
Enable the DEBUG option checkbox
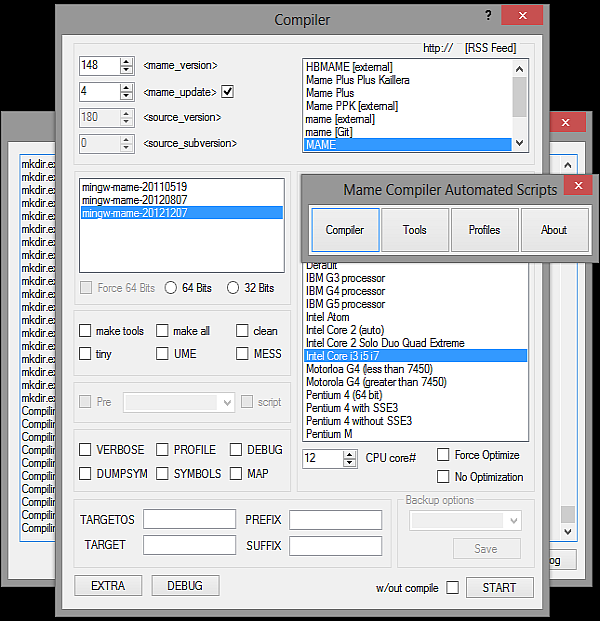[236, 450]
